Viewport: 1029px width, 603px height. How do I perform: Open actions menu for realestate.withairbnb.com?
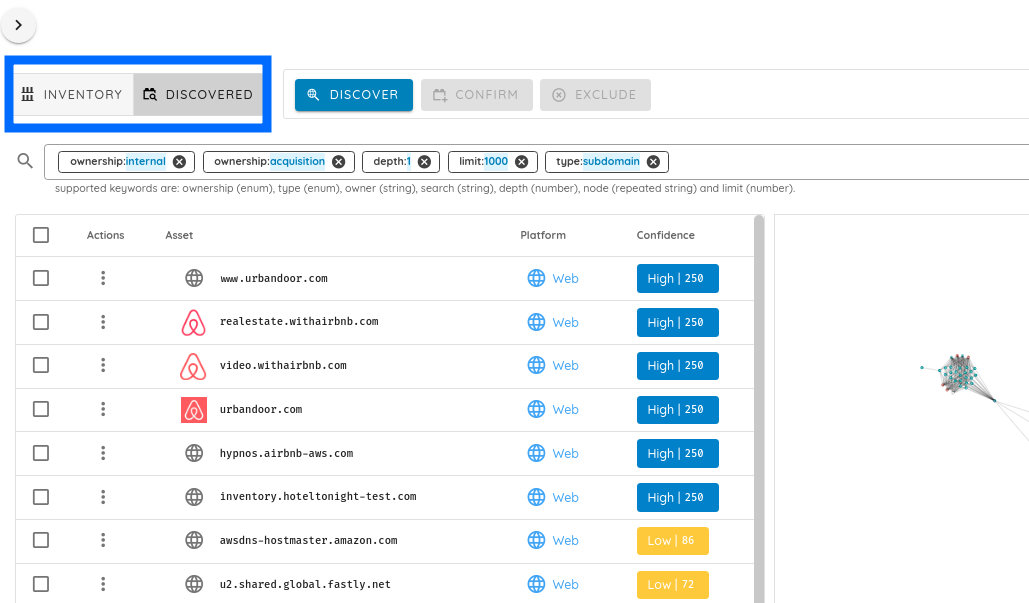103,322
